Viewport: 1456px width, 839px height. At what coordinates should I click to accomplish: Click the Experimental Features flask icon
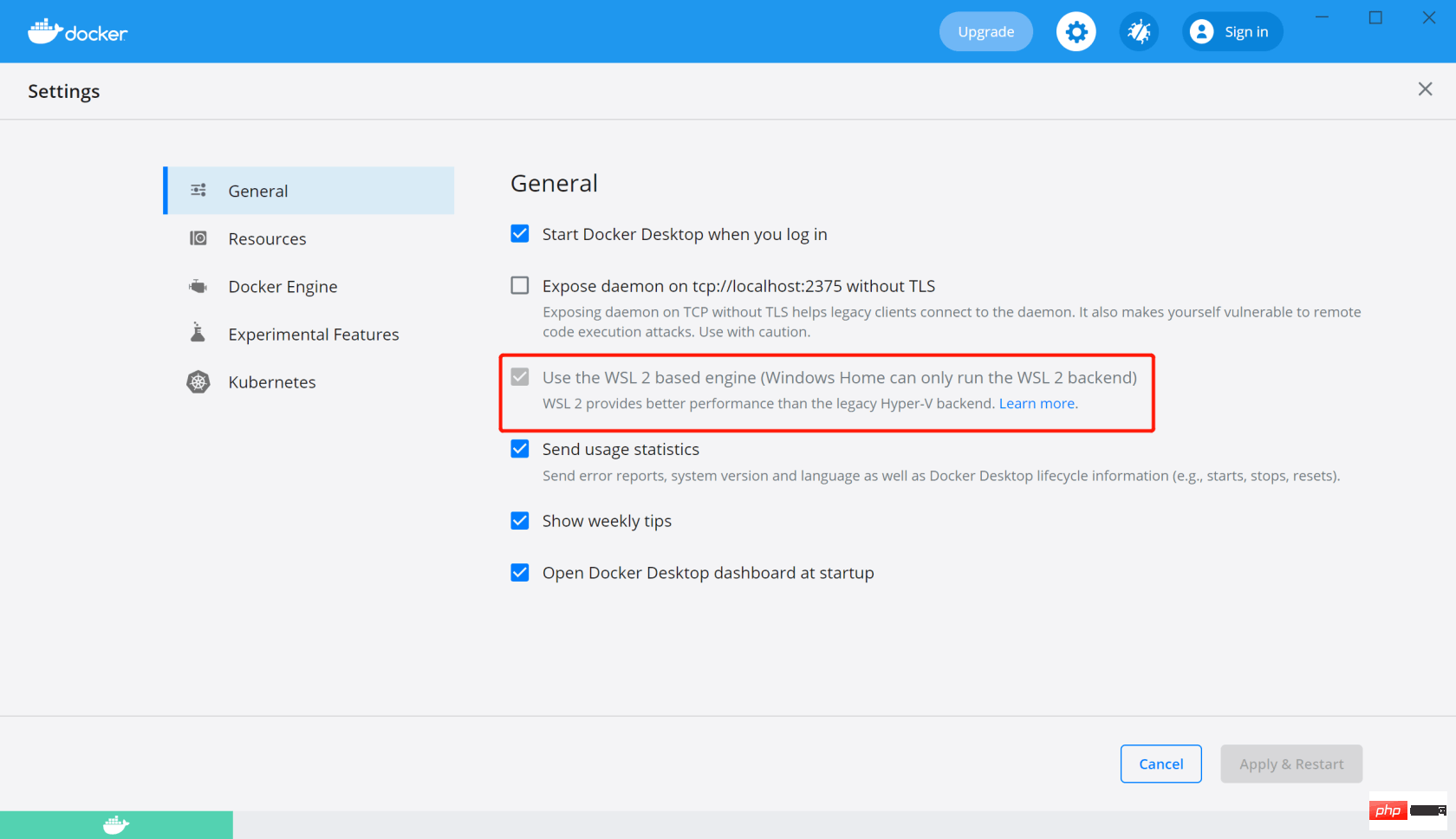tap(198, 333)
